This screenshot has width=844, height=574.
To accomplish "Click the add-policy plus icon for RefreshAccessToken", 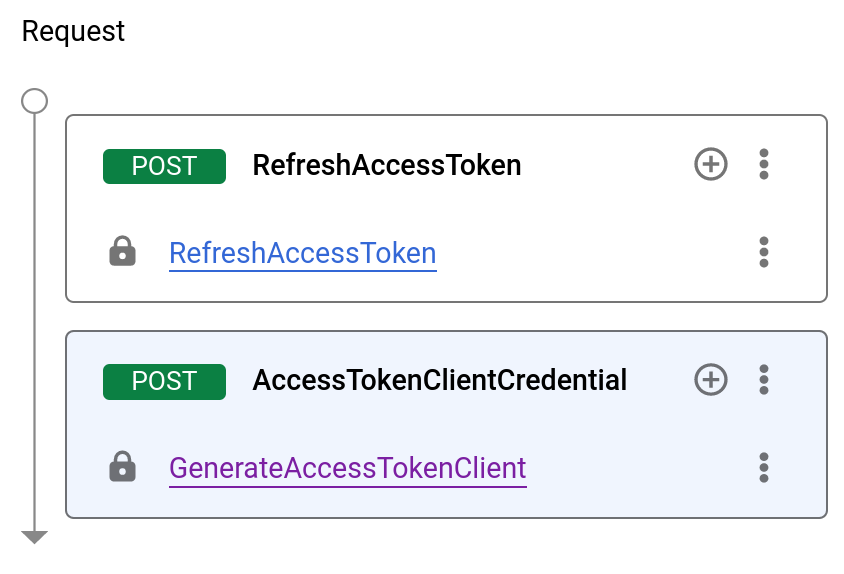I will pyautogui.click(x=711, y=164).
